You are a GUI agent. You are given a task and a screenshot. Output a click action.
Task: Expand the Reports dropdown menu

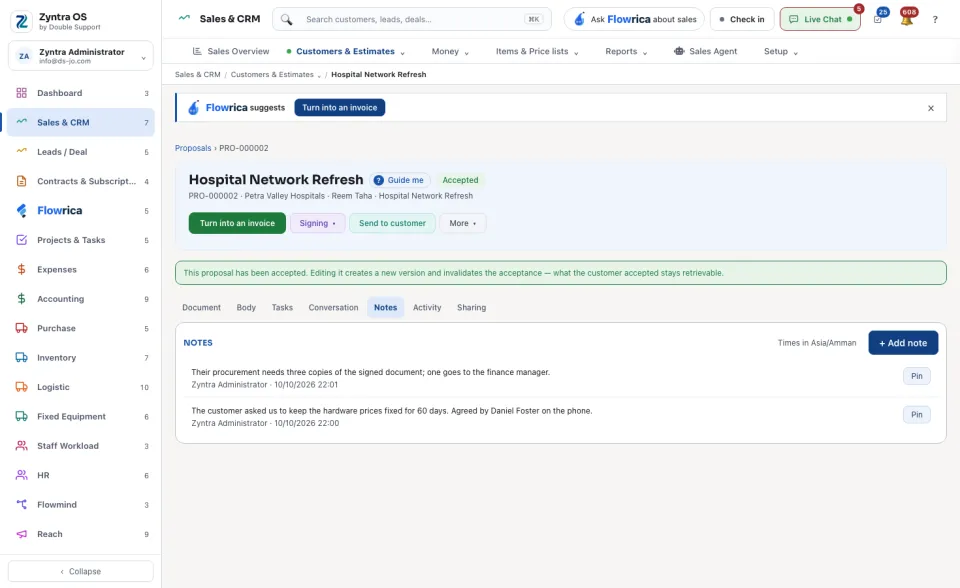(626, 51)
